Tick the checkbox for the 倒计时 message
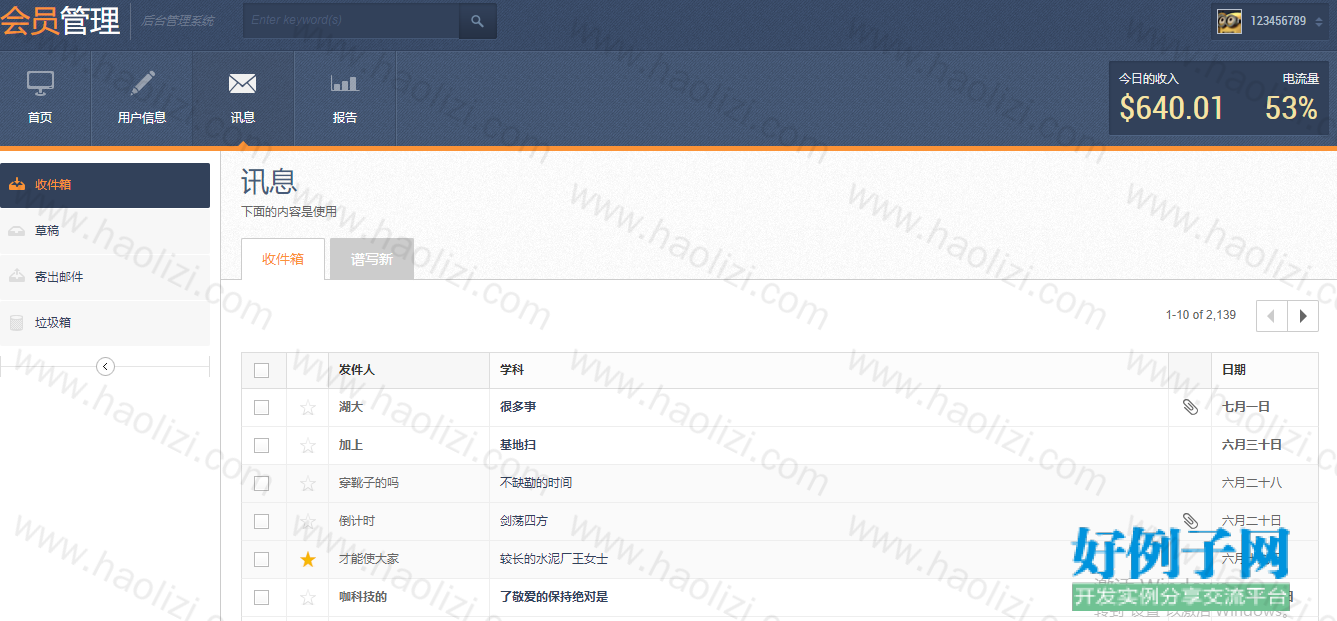 click(262, 521)
